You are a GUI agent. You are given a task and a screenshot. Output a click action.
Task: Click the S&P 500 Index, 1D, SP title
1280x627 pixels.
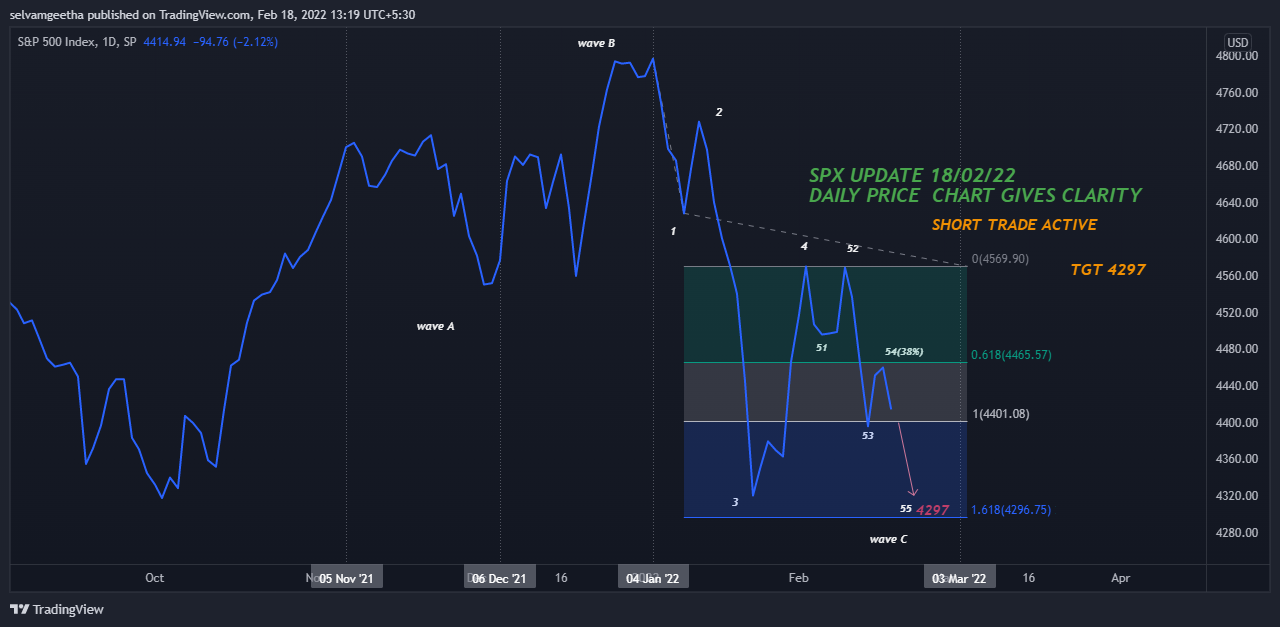coord(78,42)
